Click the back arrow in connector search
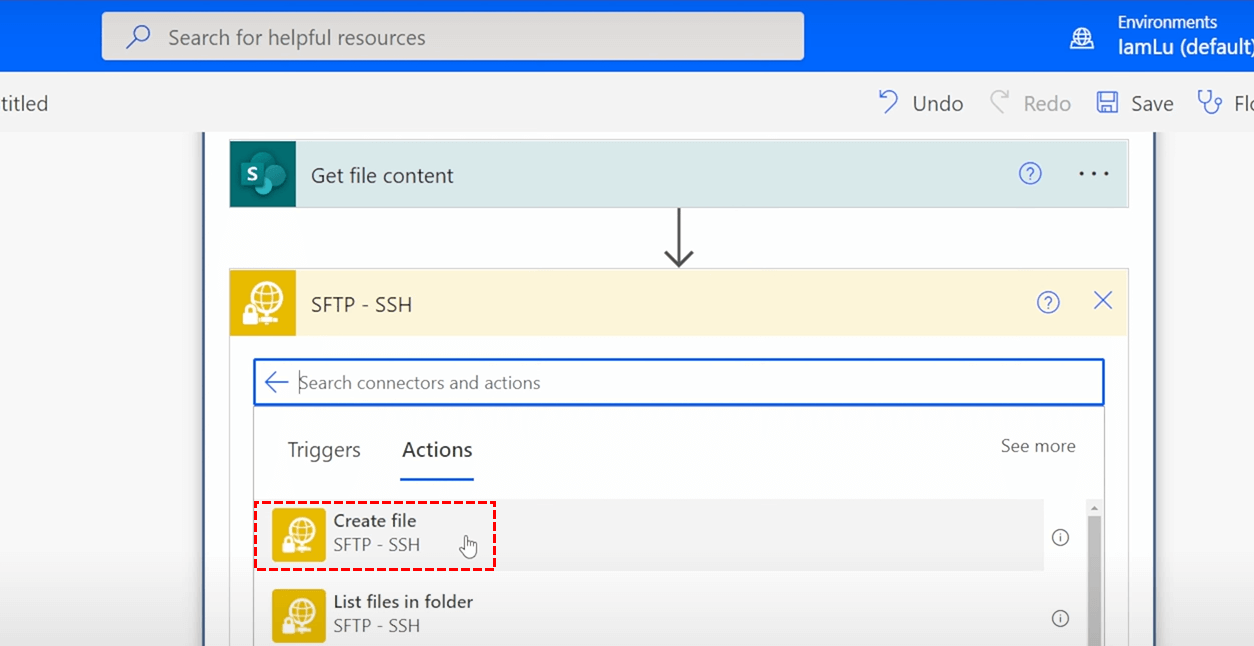This screenshot has width=1254, height=646. pos(276,382)
